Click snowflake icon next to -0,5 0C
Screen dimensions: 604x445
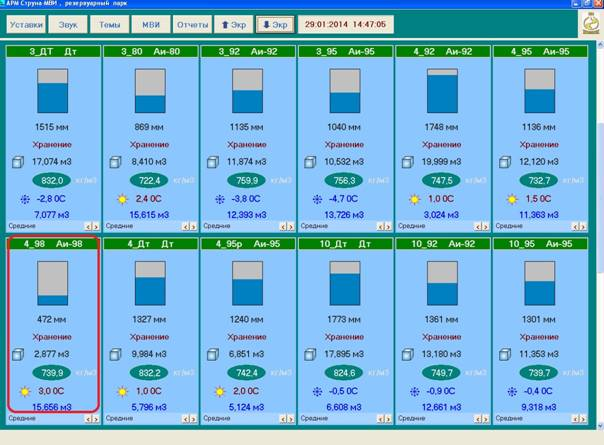point(317,391)
